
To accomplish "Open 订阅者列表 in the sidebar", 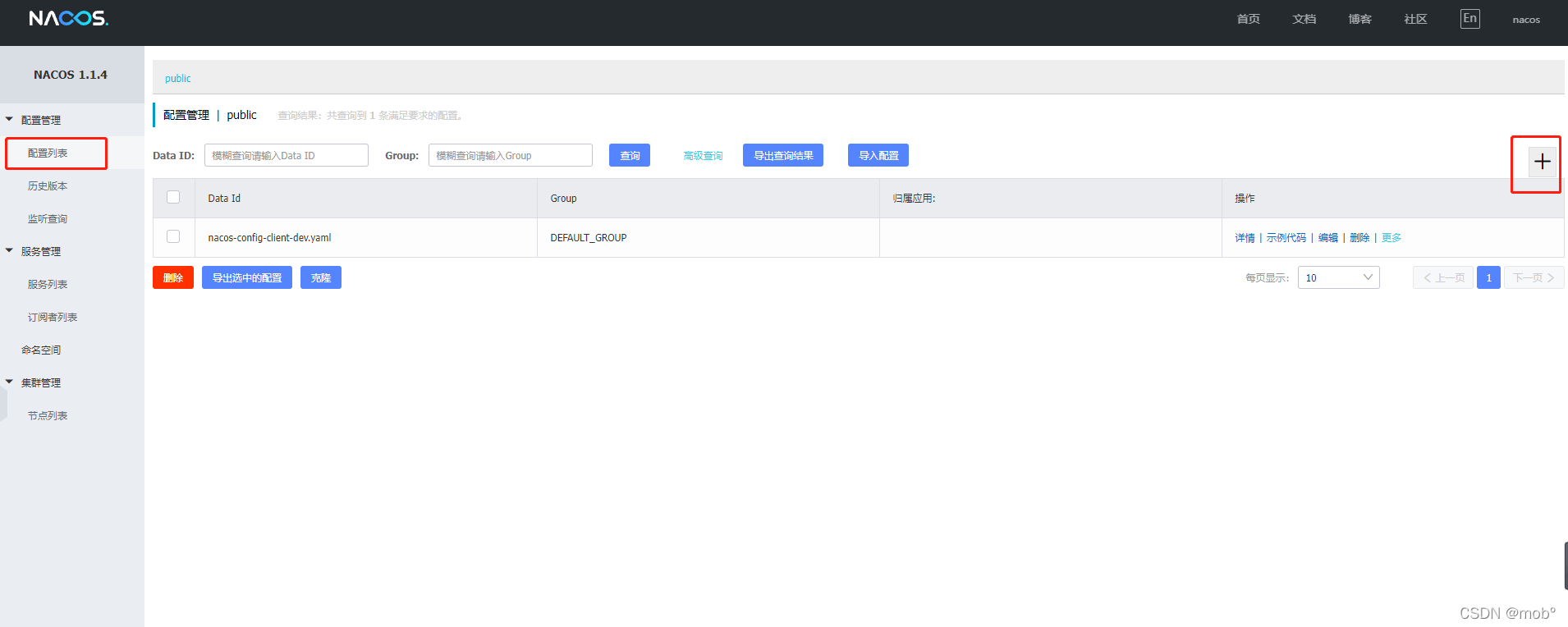I will [x=53, y=317].
